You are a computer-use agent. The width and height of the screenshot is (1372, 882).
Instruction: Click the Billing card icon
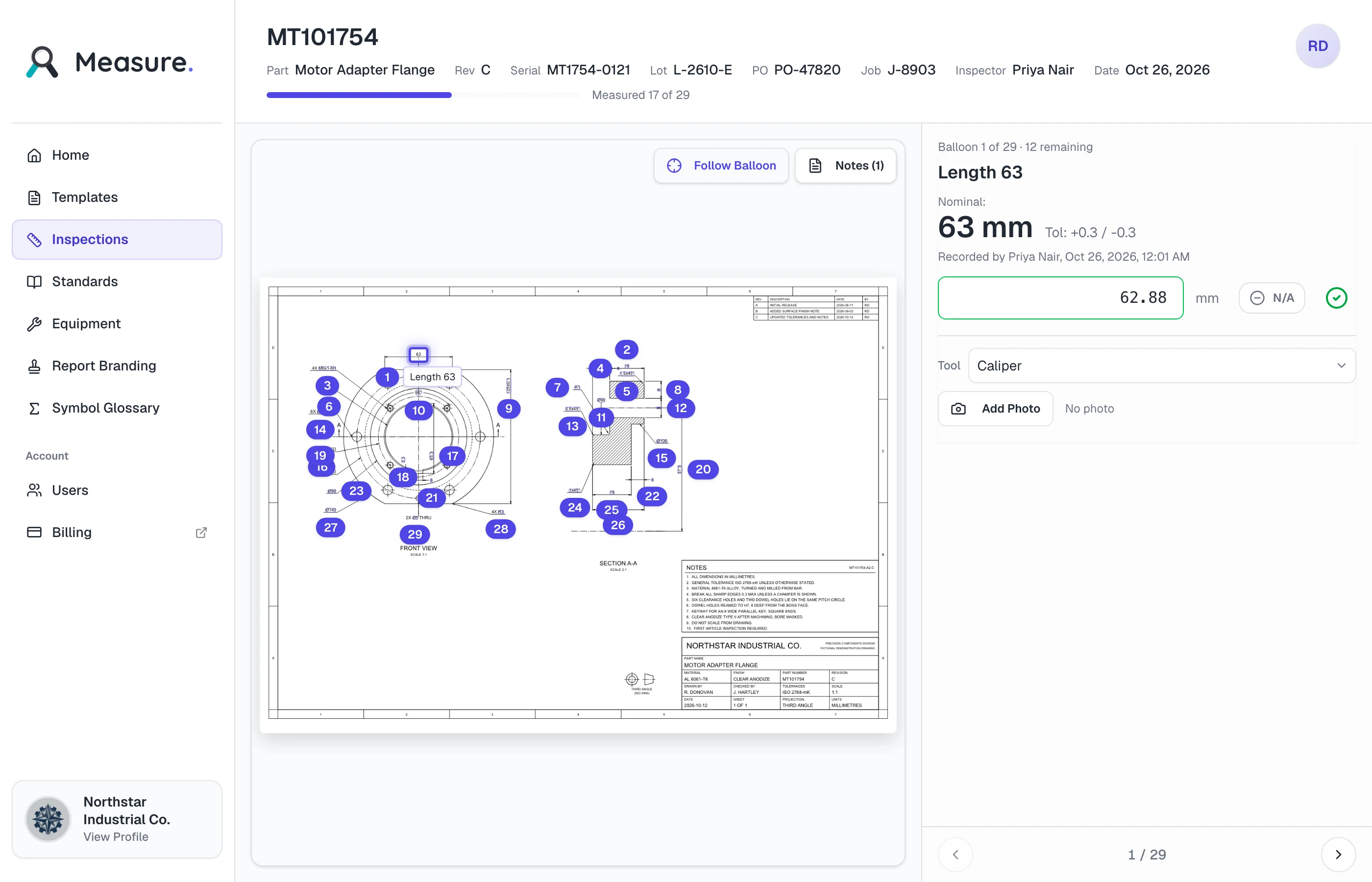tap(34, 532)
